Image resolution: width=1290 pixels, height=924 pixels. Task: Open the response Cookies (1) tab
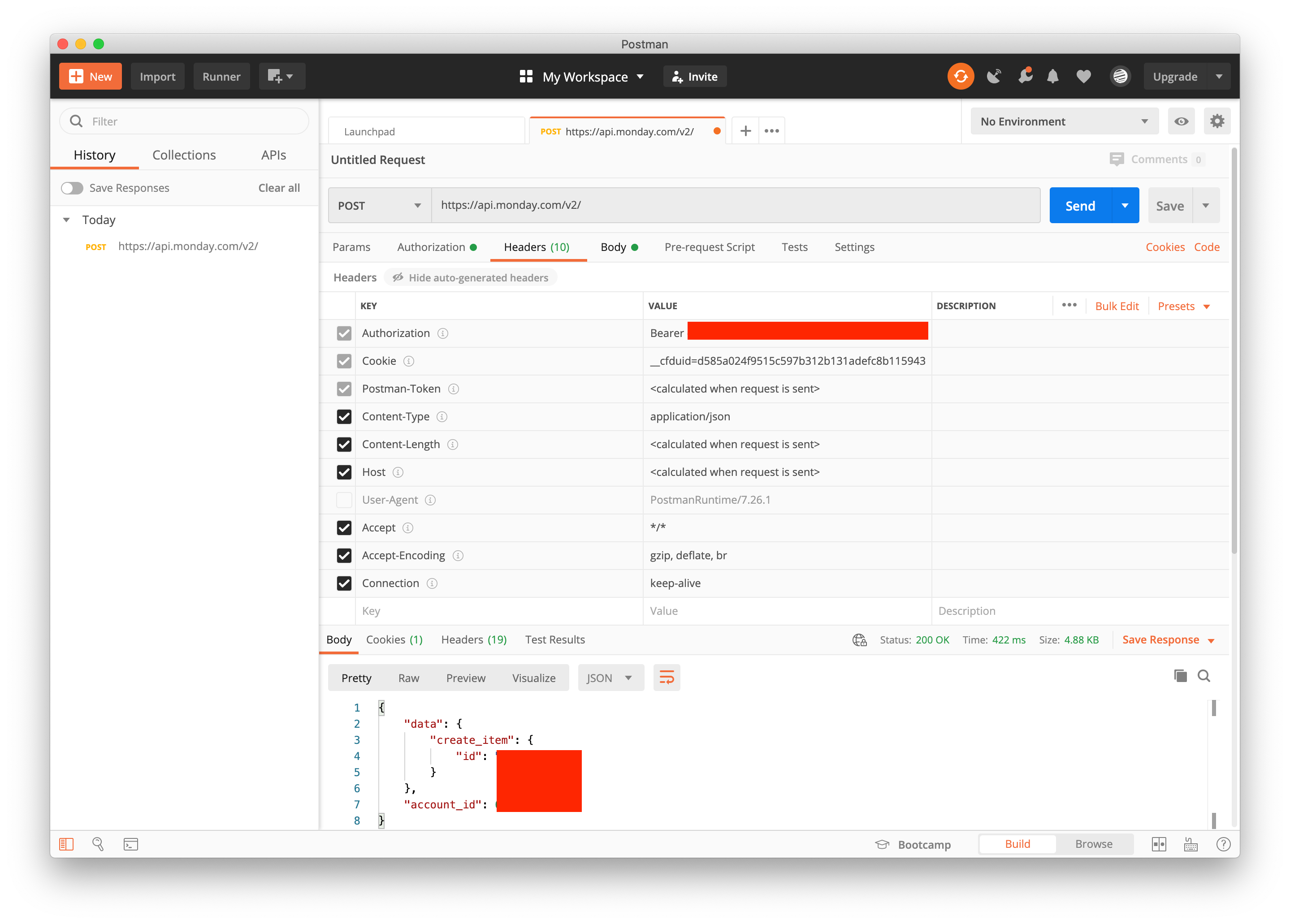[x=394, y=640]
